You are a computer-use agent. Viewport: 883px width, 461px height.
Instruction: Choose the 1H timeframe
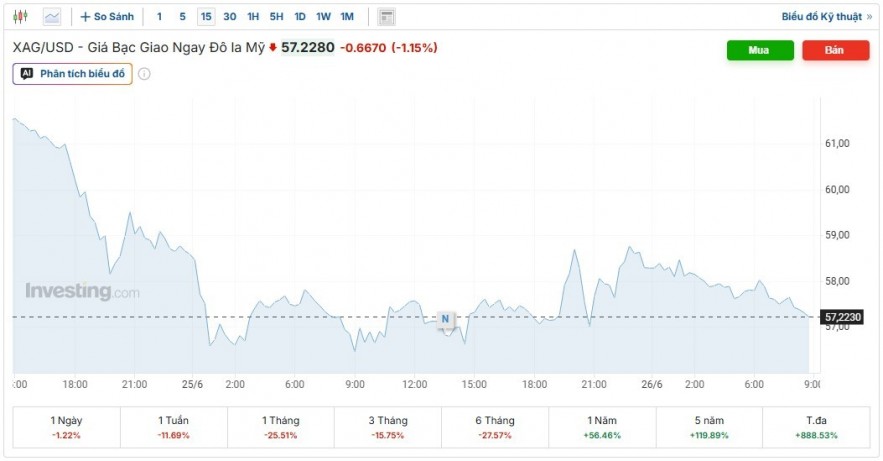coord(253,17)
